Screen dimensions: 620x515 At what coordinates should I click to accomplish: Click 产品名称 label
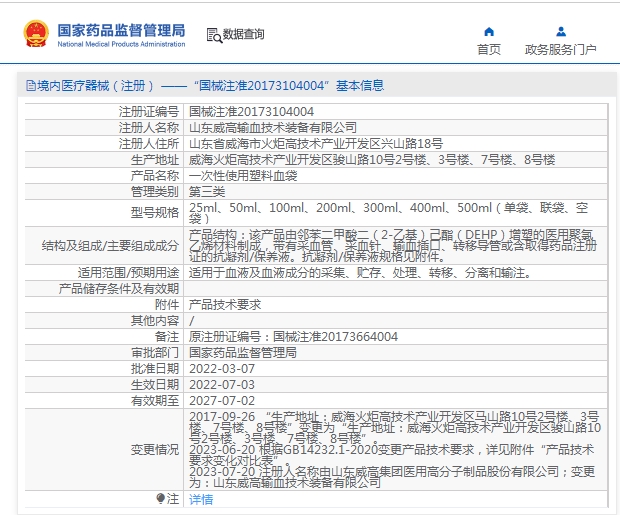(155, 175)
